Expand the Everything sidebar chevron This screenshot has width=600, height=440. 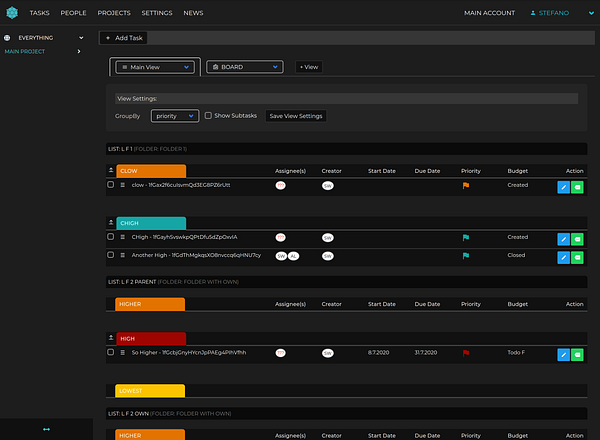81,38
